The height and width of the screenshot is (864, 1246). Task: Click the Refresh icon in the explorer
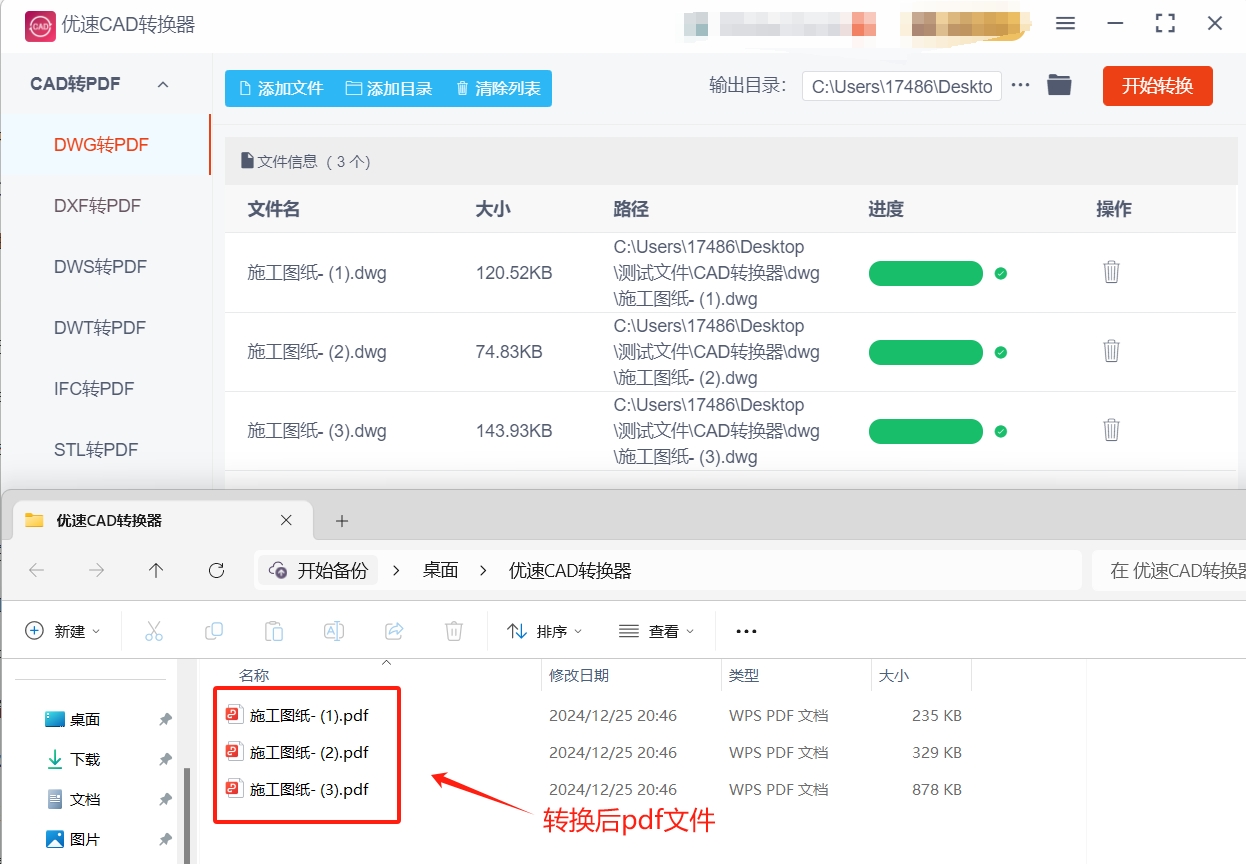tap(216, 570)
